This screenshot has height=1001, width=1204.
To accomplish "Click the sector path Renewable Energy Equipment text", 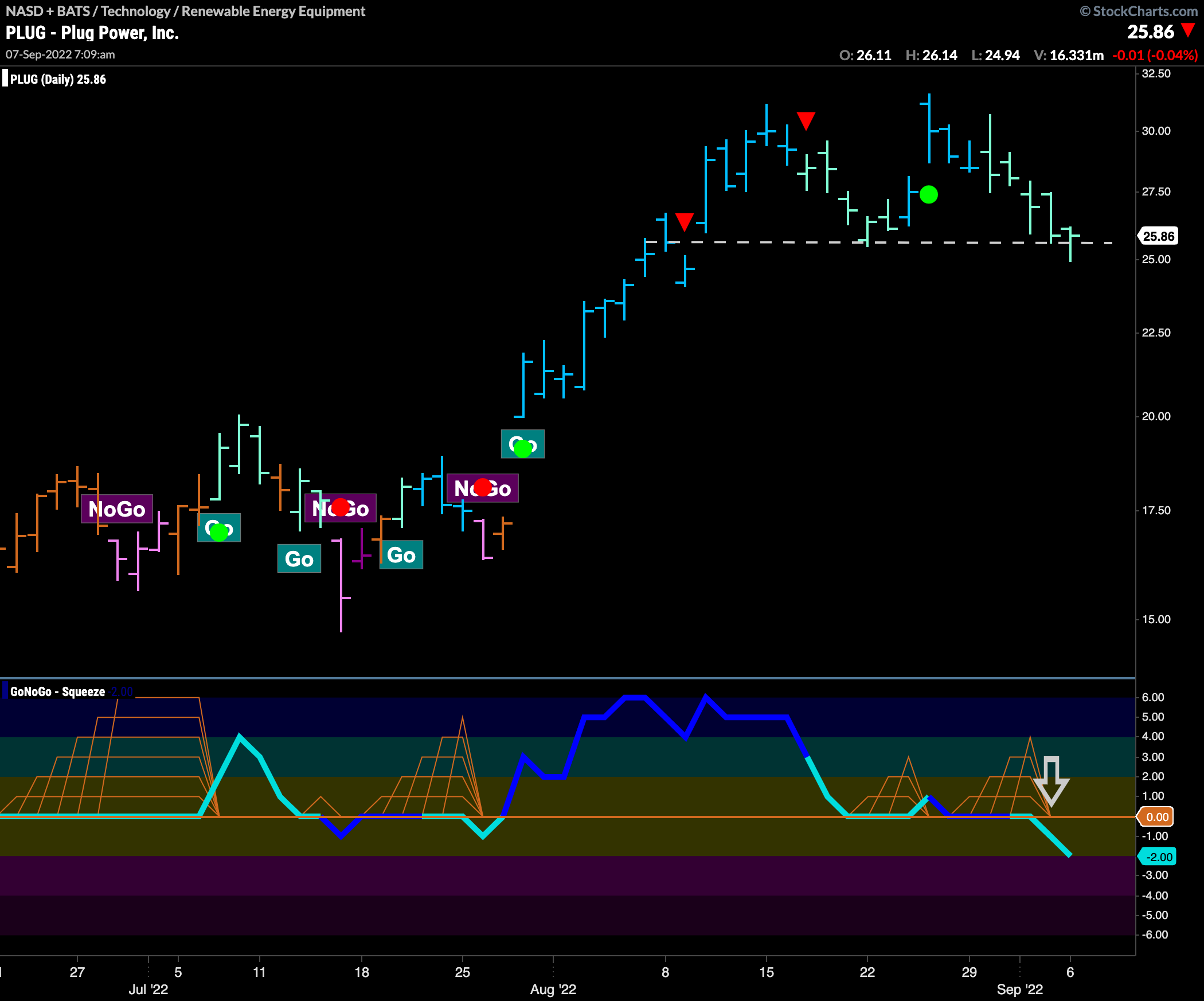I will click(273, 11).
